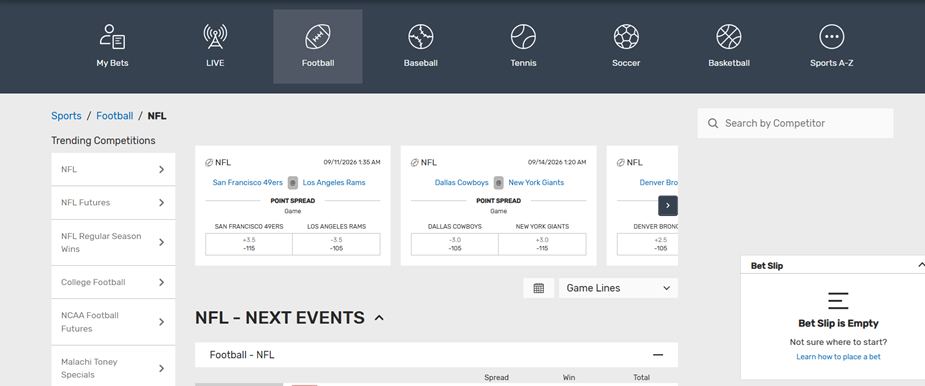The height and width of the screenshot is (386, 925).
Task: Click the Trending Competitions heading
Action: (103, 140)
